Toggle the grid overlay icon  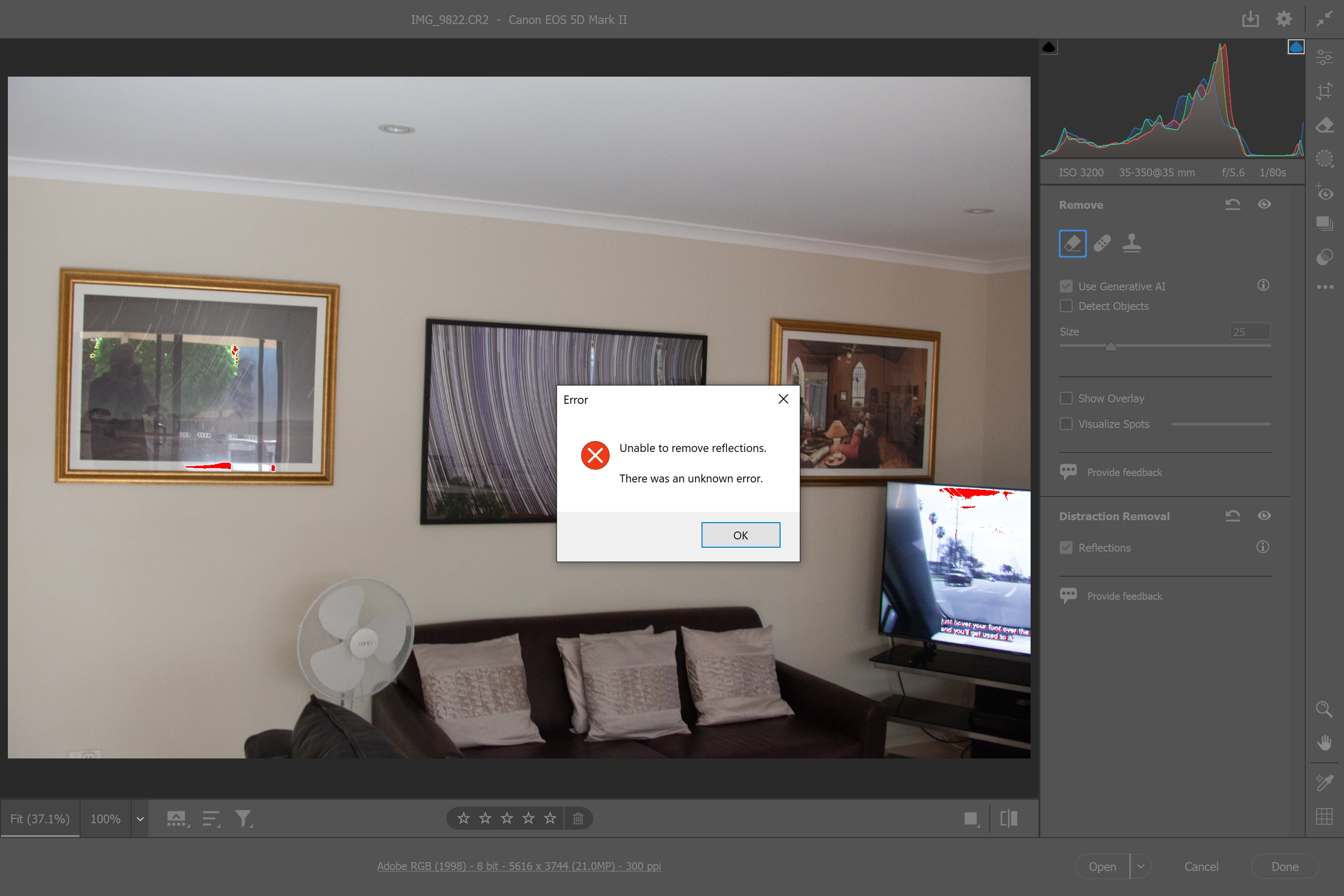[x=1323, y=816]
